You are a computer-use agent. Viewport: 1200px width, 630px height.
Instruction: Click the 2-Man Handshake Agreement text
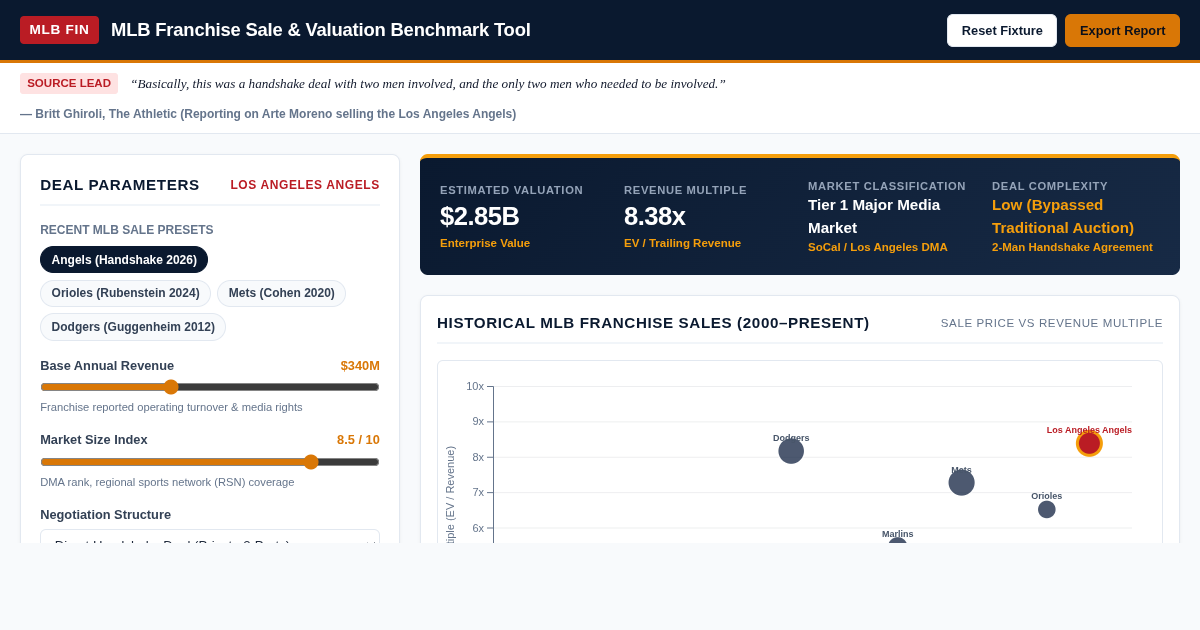point(1072,247)
